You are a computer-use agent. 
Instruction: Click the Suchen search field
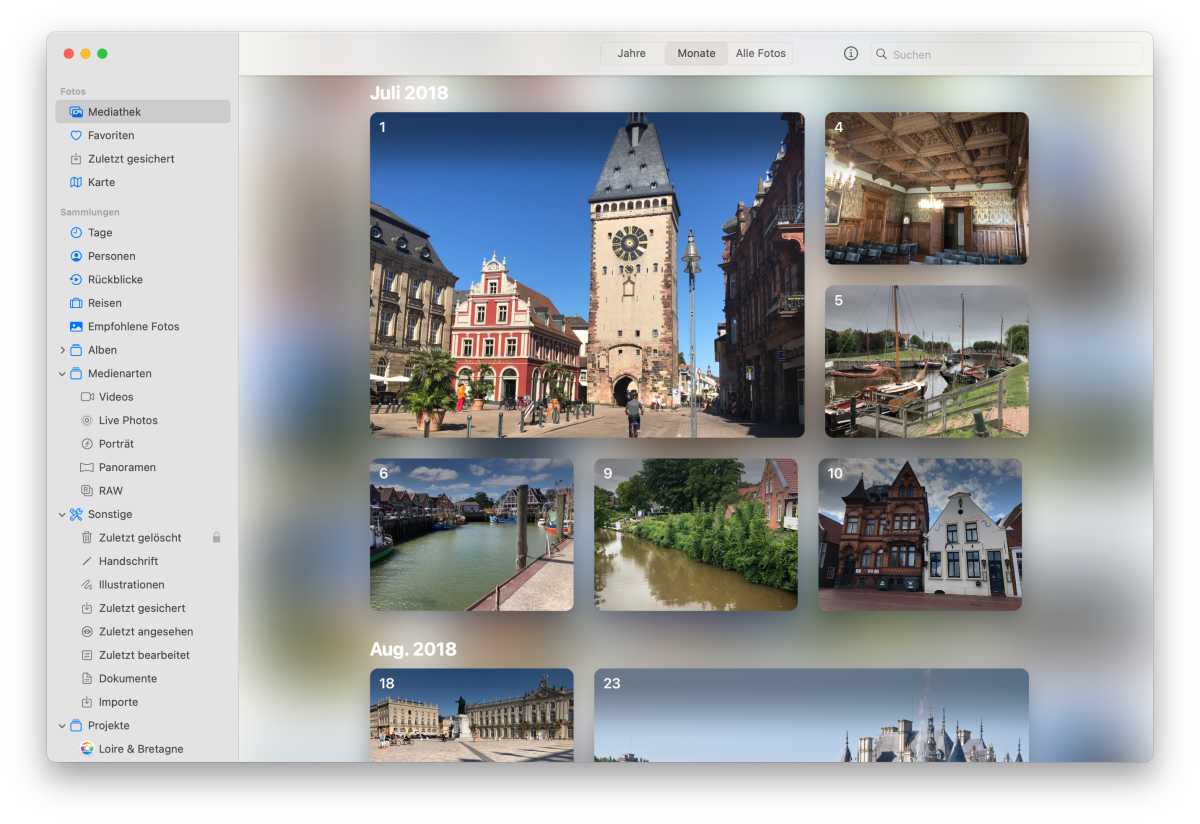tap(1007, 54)
